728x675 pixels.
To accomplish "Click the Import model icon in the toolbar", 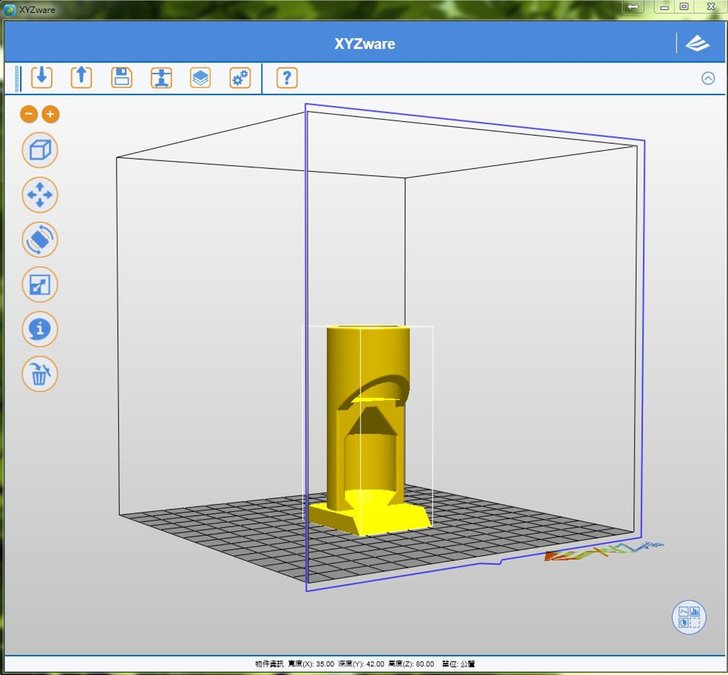I will coord(41,77).
